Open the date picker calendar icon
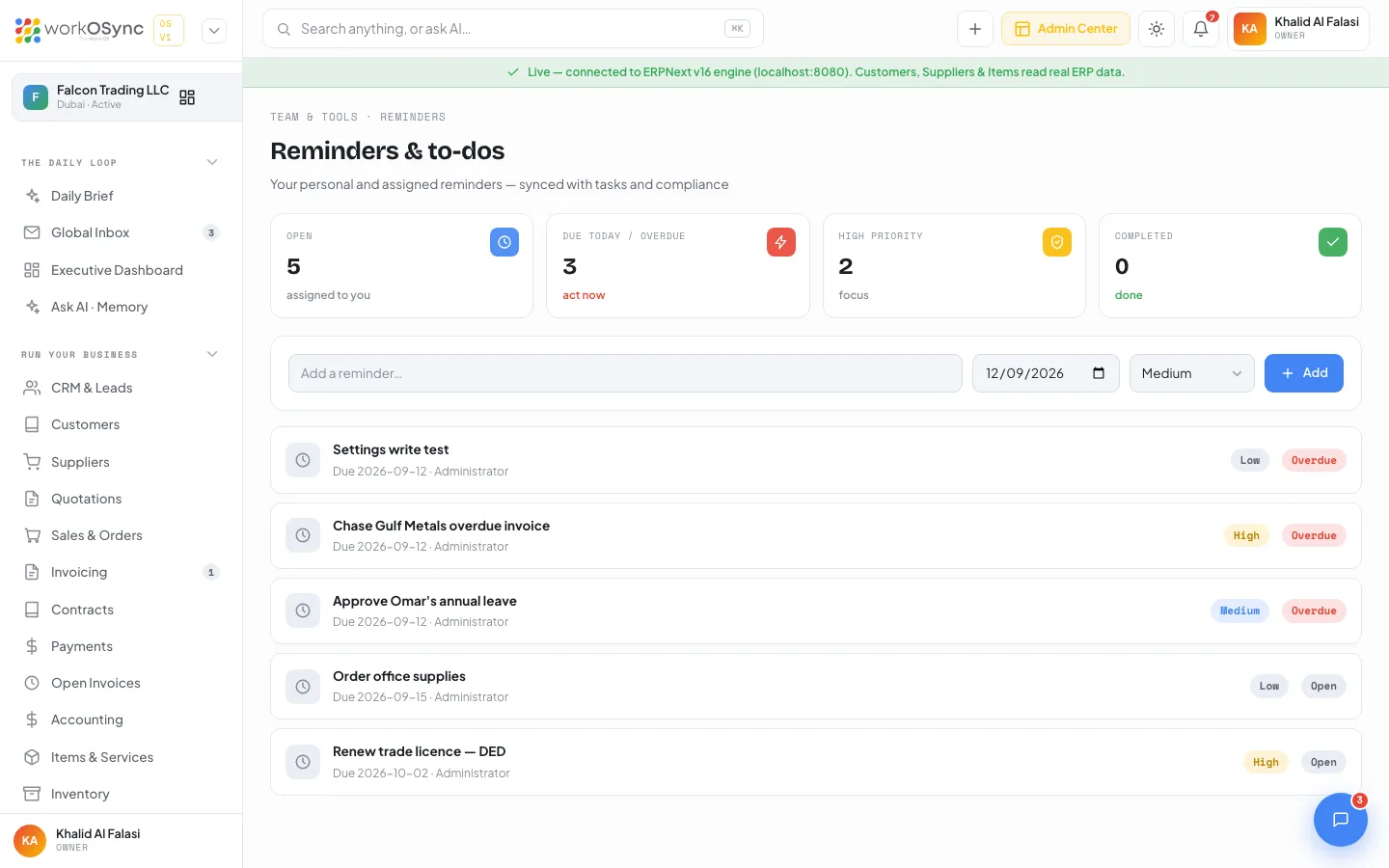Screen dimensions: 1389x868 (1099, 373)
